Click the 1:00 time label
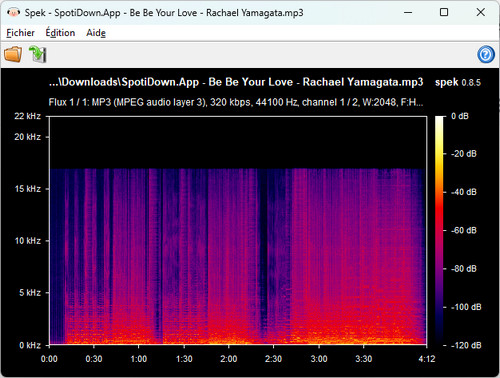This screenshot has height=378, width=500. tap(139, 359)
